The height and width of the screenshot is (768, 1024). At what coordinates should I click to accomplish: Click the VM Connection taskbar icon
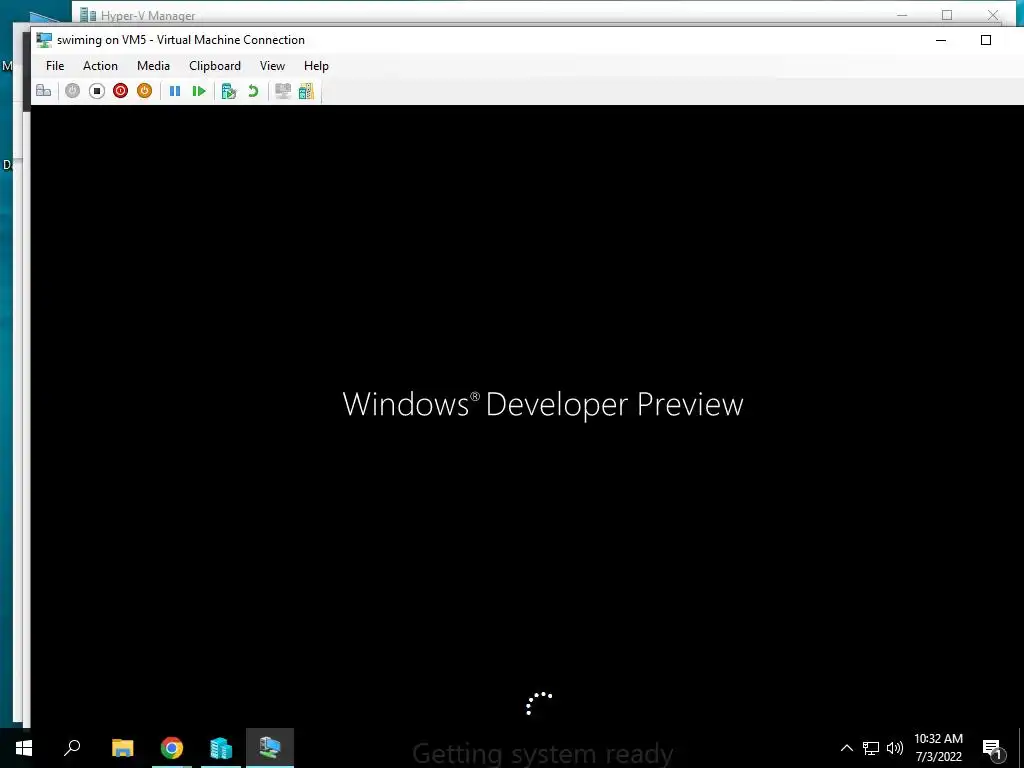[x=270, y=748]
